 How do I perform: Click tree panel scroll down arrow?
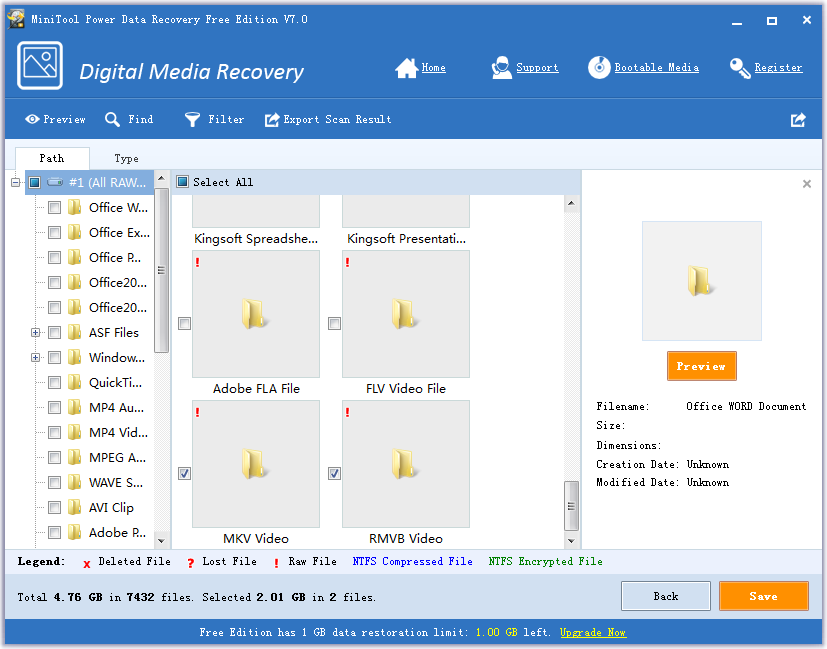[161, 540]
